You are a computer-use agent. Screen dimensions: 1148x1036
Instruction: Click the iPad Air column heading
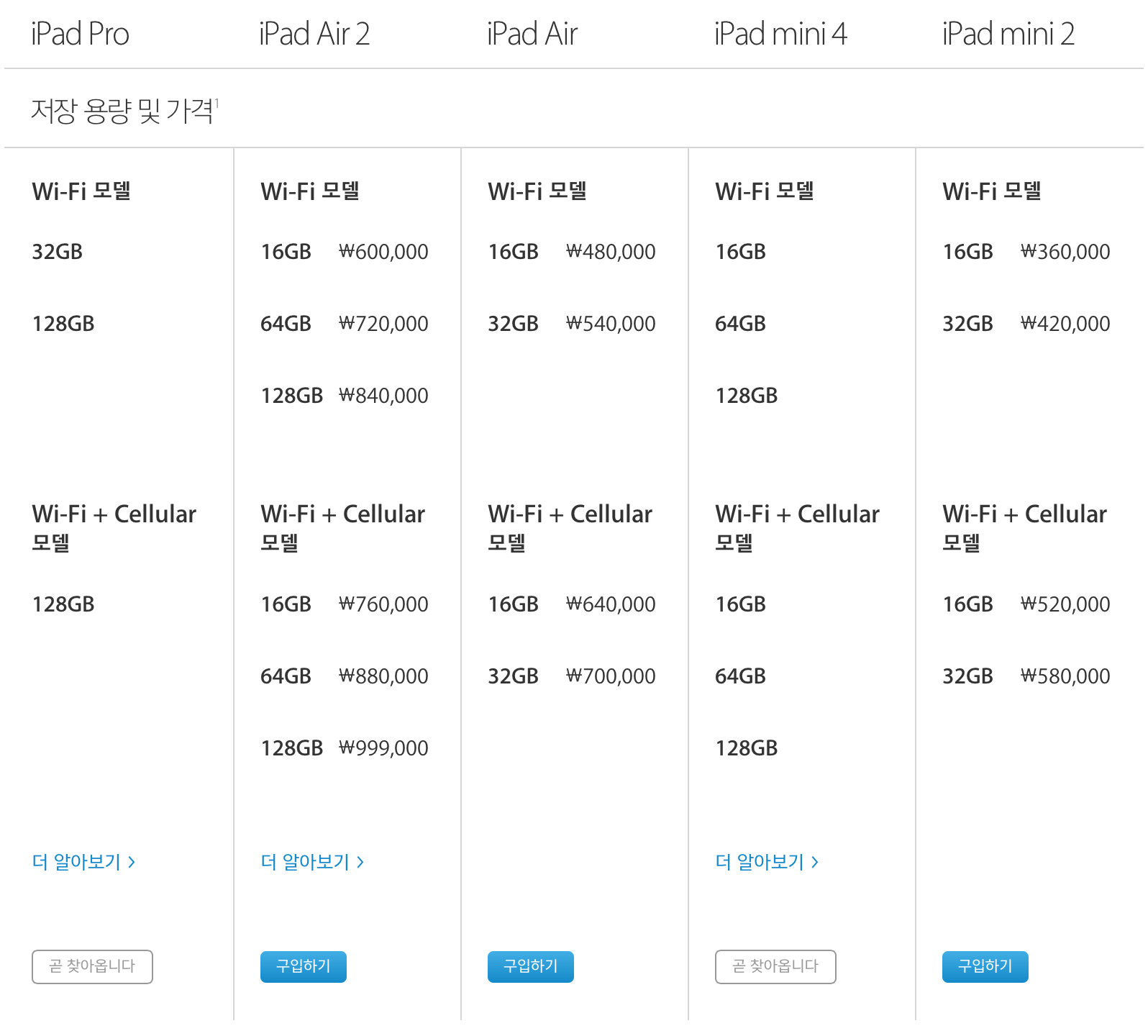coord(532,34)
